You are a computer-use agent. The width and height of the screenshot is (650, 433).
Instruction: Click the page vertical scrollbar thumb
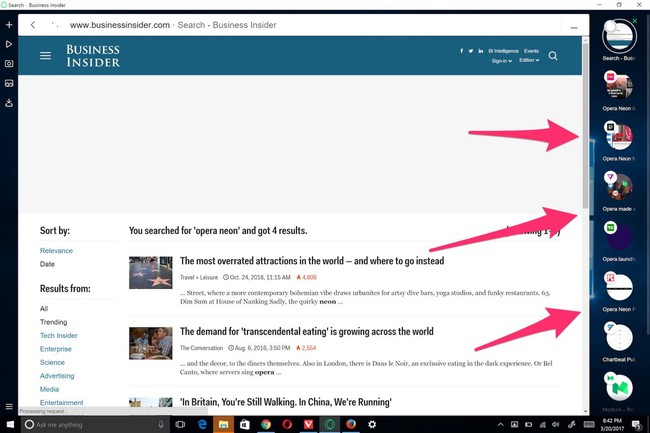[x=585, y=124]
